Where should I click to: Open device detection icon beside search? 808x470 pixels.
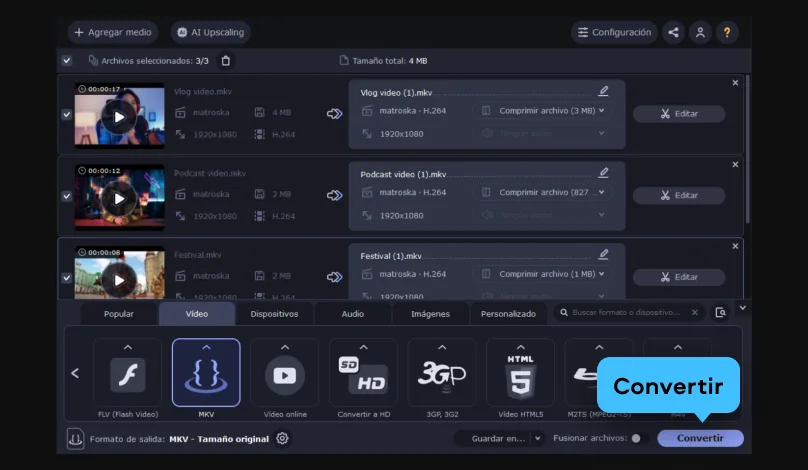[x=720, y=312]
